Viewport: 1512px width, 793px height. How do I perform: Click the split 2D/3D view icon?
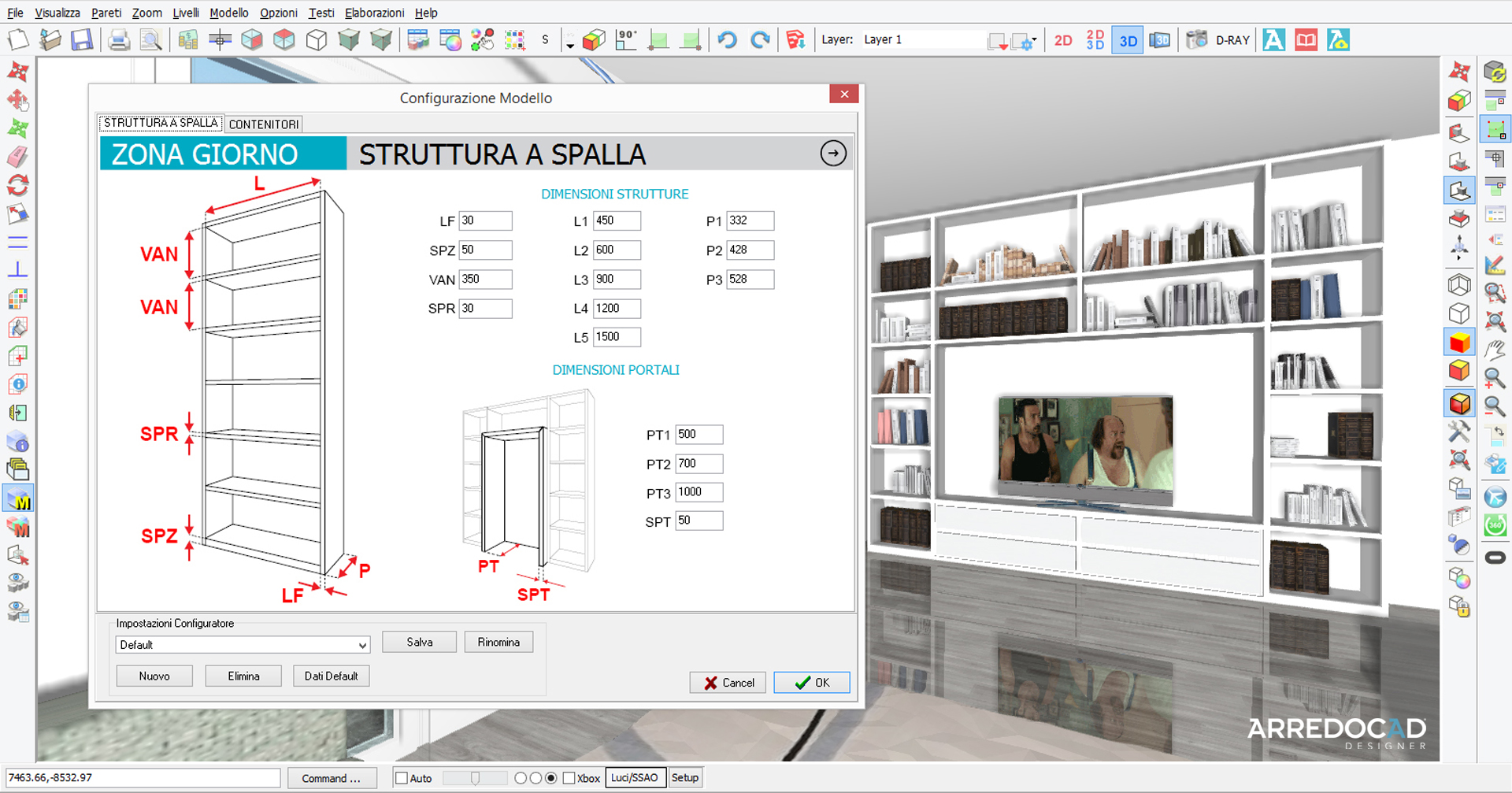1095,40
